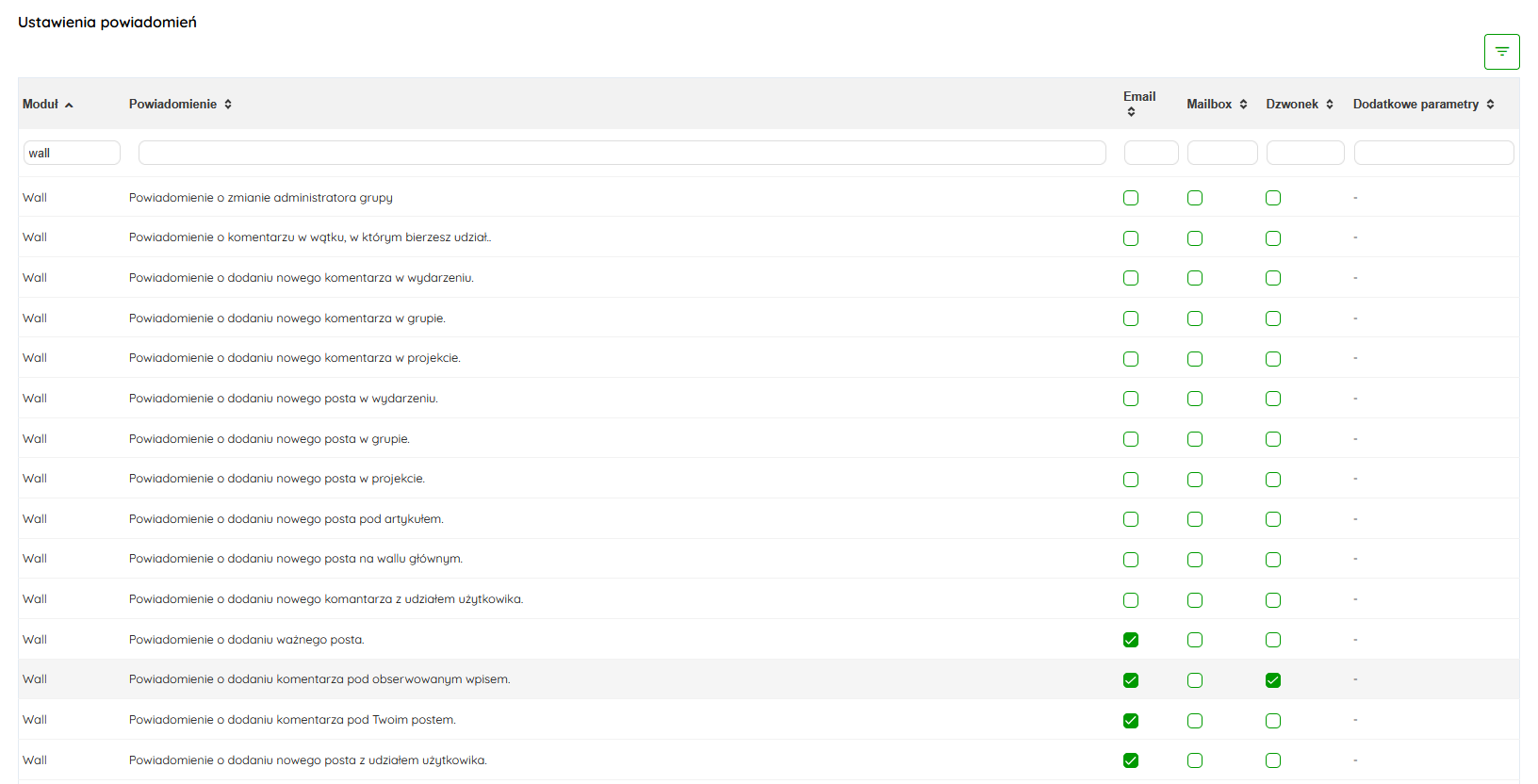This screenshot has width=1538, height=784.
Task: Sort by Moduł column arrow
Action: pyautogui.click(x=69, y=105)
